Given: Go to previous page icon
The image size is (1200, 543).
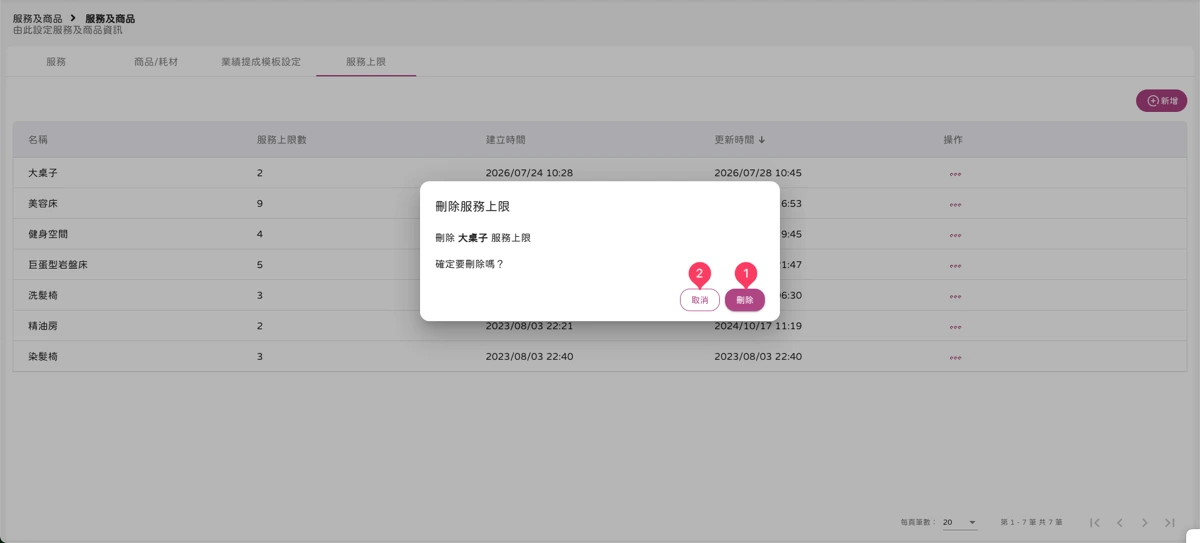Looking at the screenshot, I should 1120,522.
